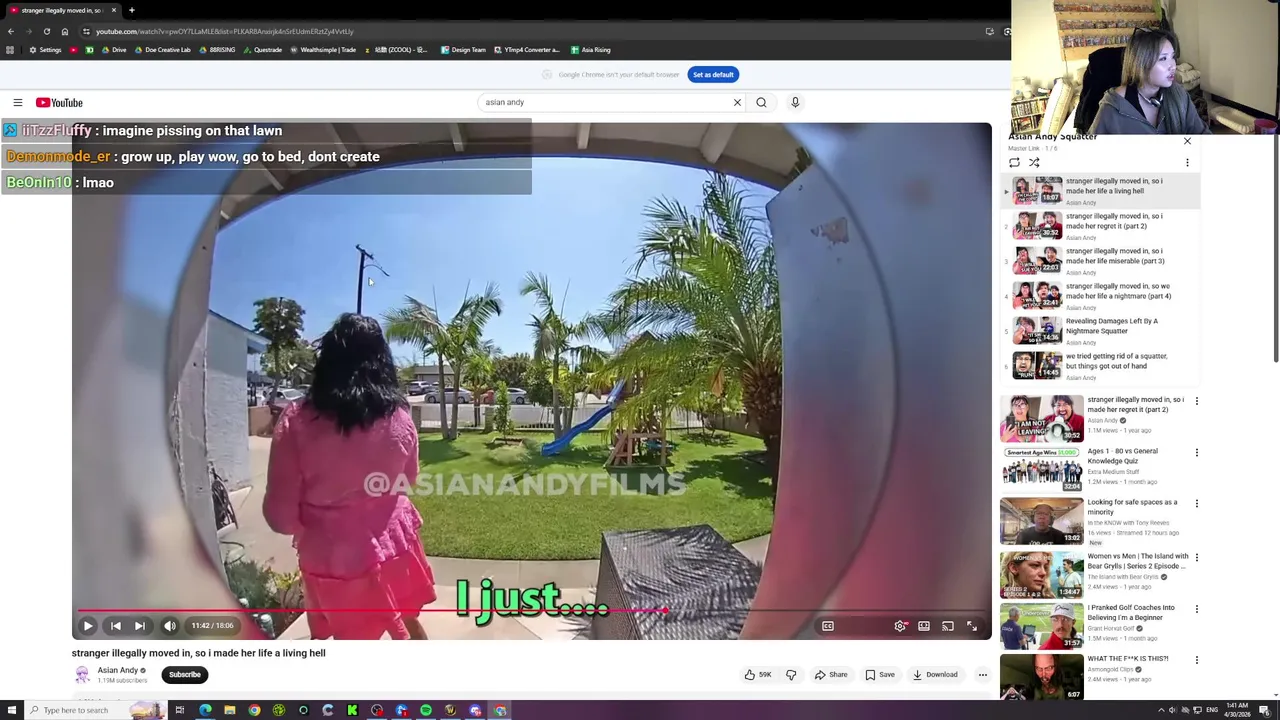Watch 'Ages 1 - 80 vs General Knowledge Quiz' thumbnail
Image resolution: width=1280 pixels, height=720 pixels.
(1041, 469)
